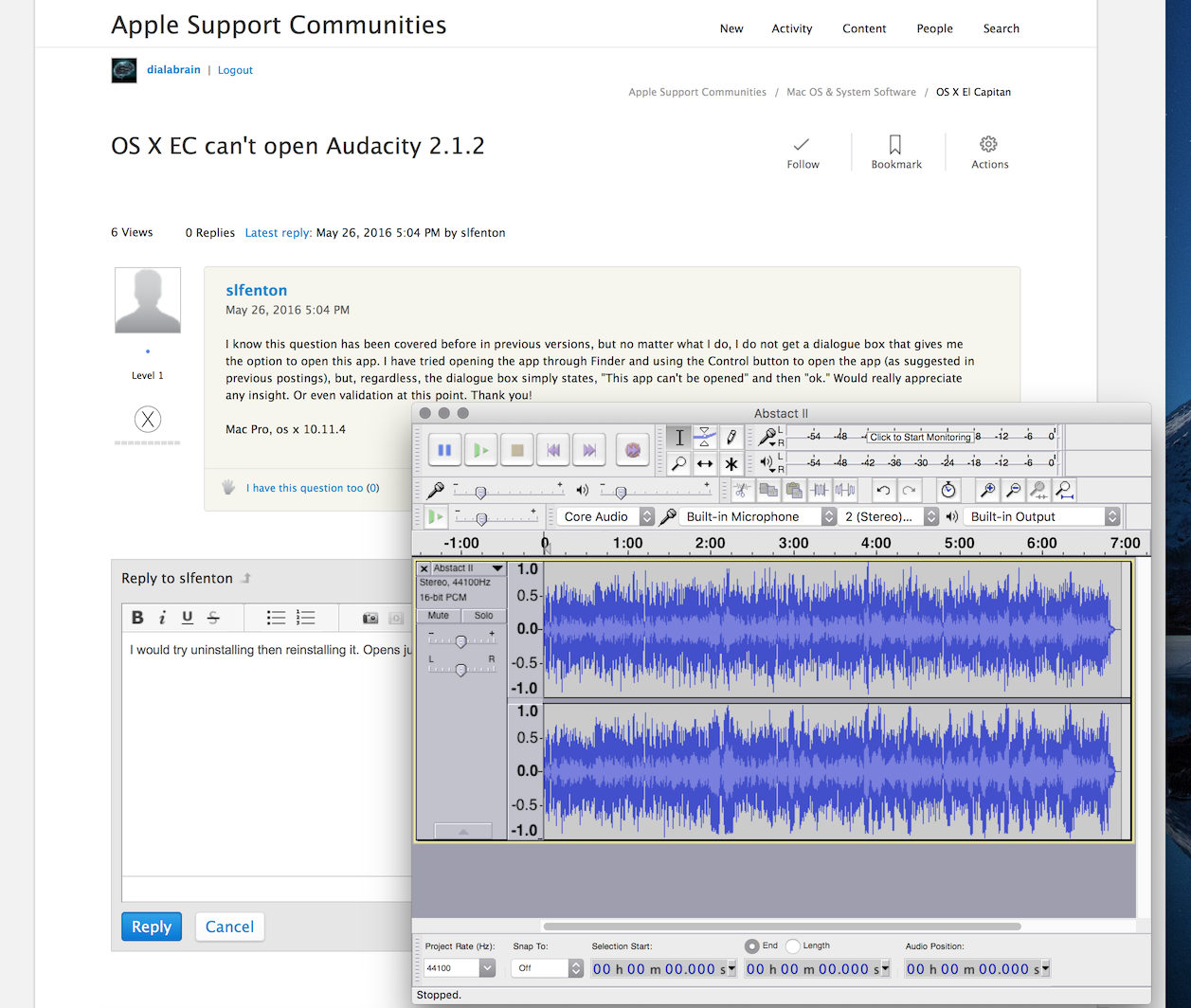Open the Core Audio host dropdown
Image resolution: width=1191 pixels, height=1008 pixels.
click(x=605, y=516)
